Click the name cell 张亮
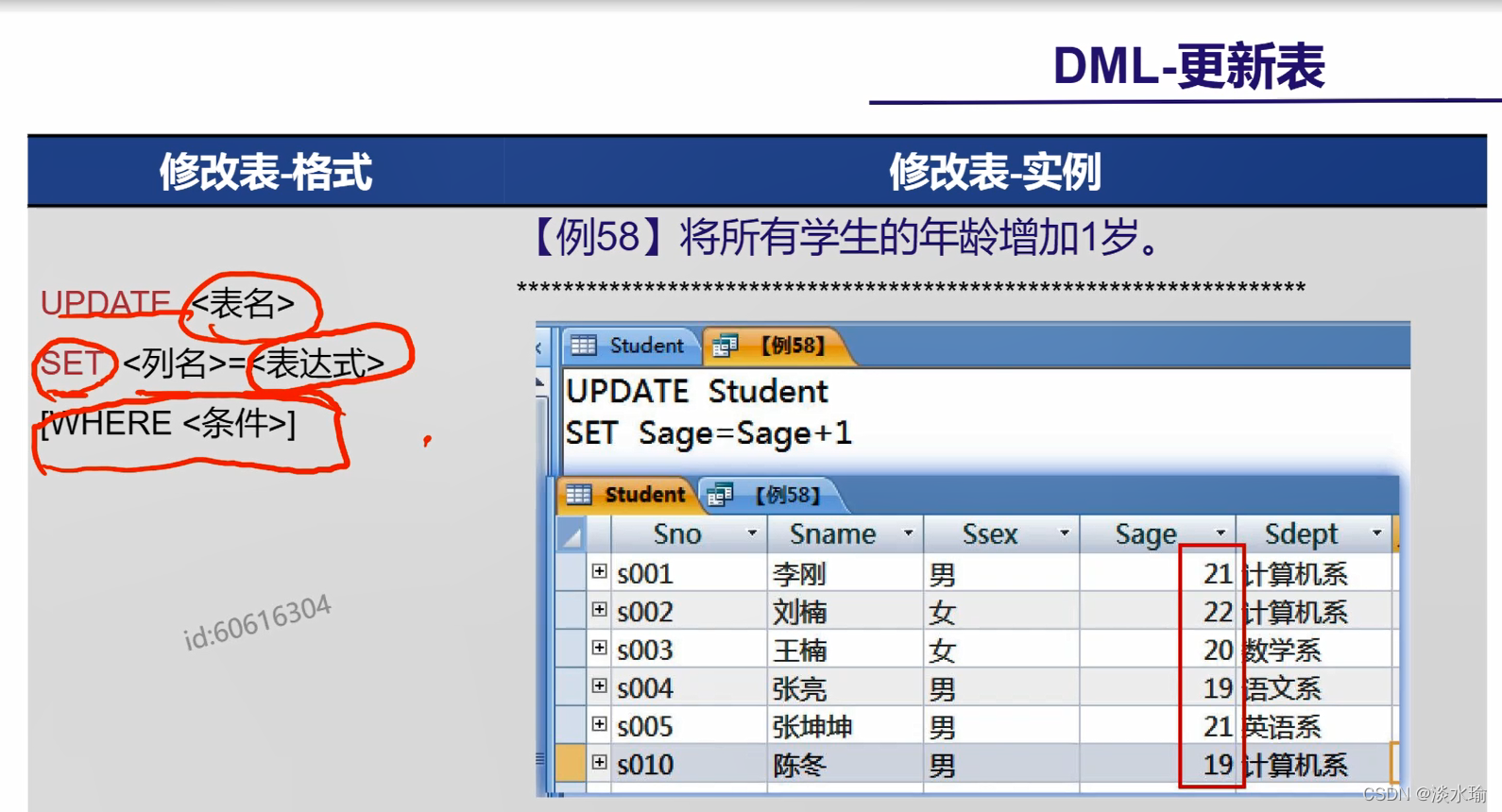1502x812 pixels. (845, 688)
